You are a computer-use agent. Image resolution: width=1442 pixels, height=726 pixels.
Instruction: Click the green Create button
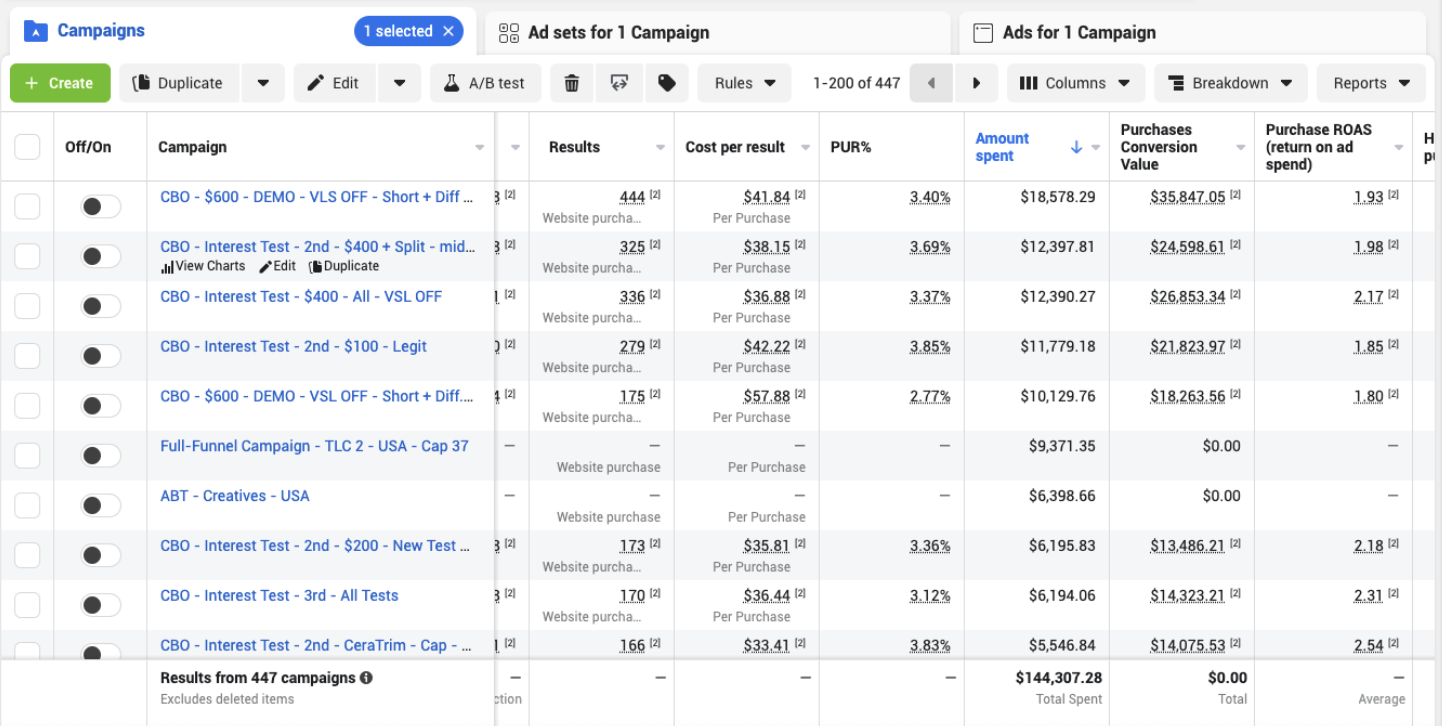point(59,83)
